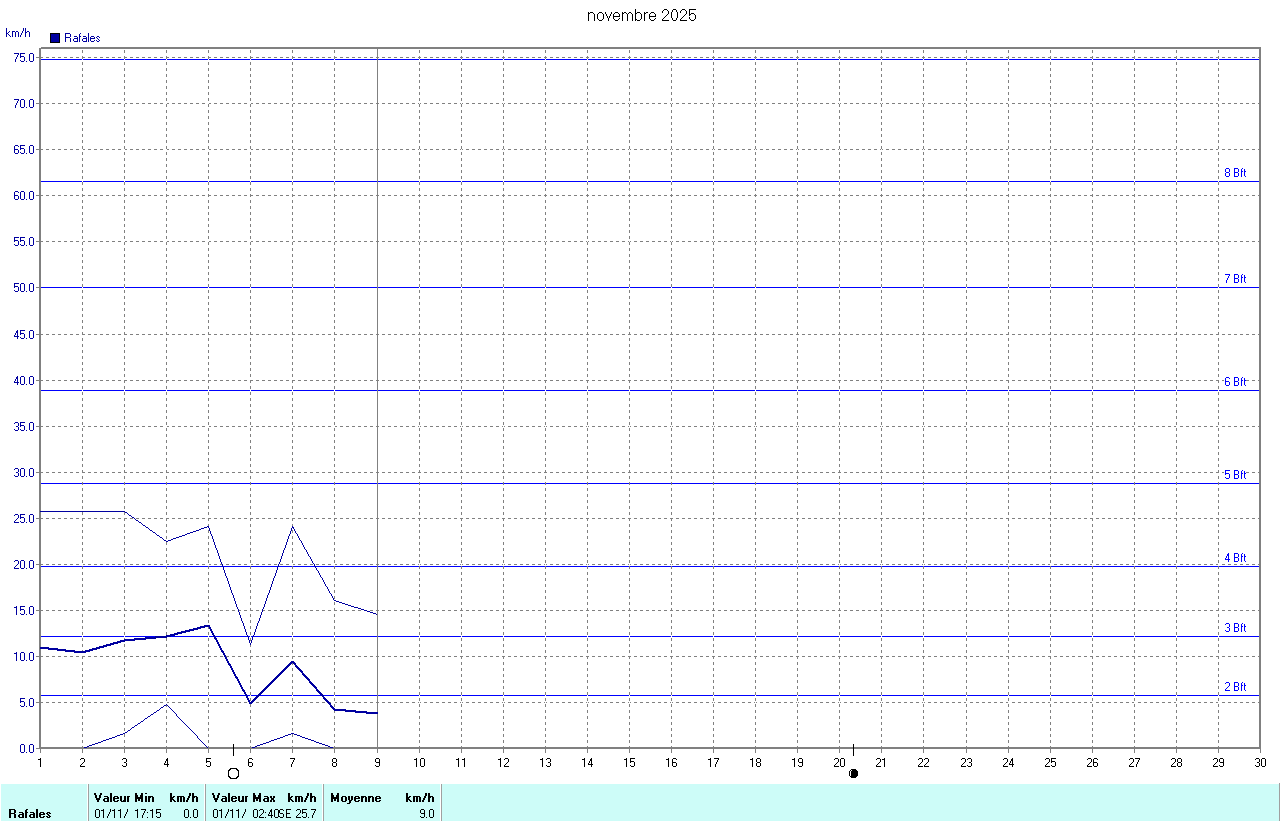The image size is (1280, 821).
Task: Select the Rafales legend label
Action: click(82, 38)
